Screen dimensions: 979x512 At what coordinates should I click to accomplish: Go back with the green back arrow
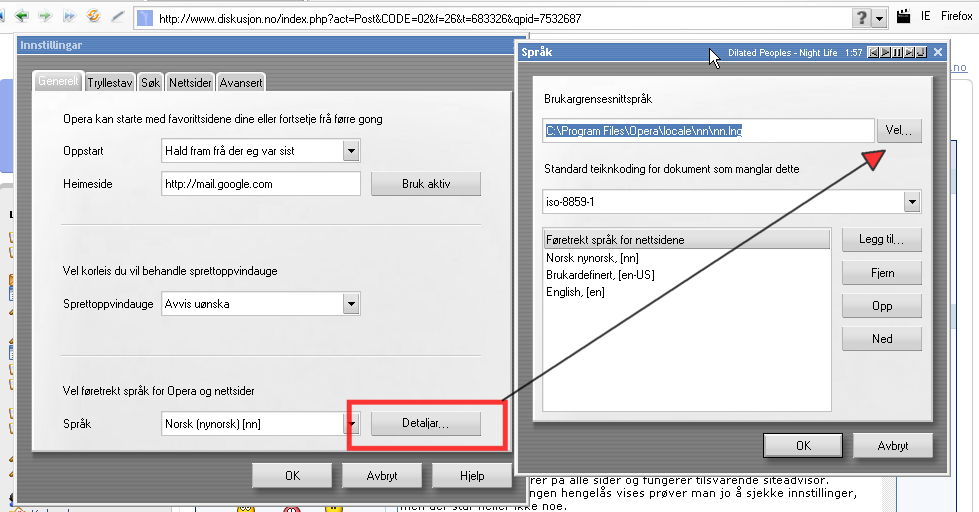22,16
